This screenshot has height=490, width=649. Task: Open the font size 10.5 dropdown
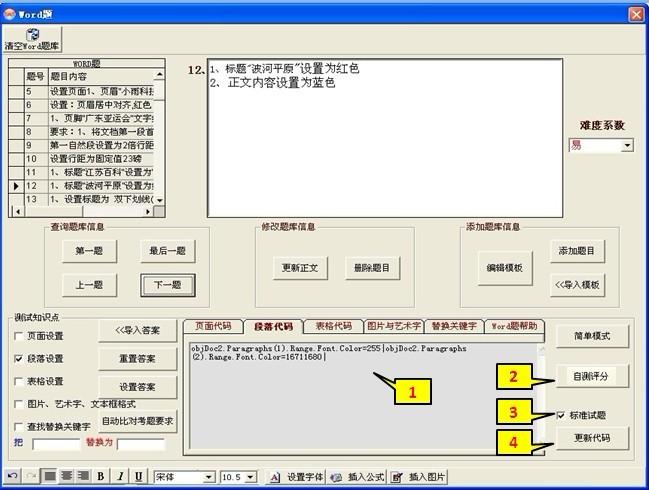point(250,477)
